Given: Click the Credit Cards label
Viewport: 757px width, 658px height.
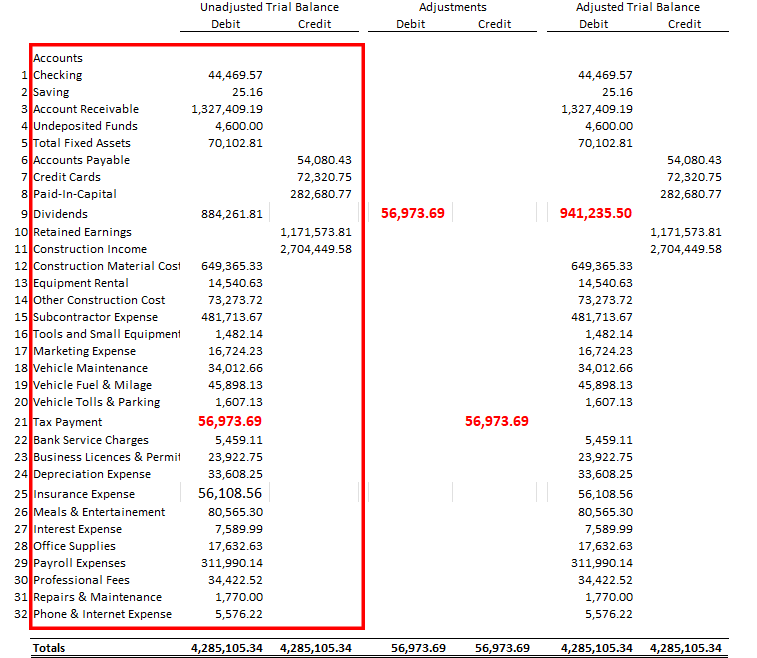Looking at the screenshot, I should tap(67, 177).
